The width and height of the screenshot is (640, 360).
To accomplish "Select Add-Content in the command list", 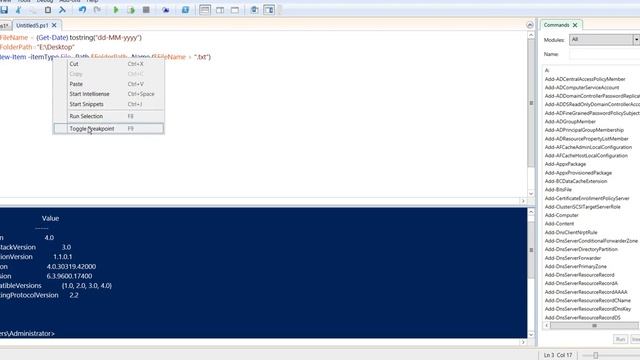I will [559, 224].
